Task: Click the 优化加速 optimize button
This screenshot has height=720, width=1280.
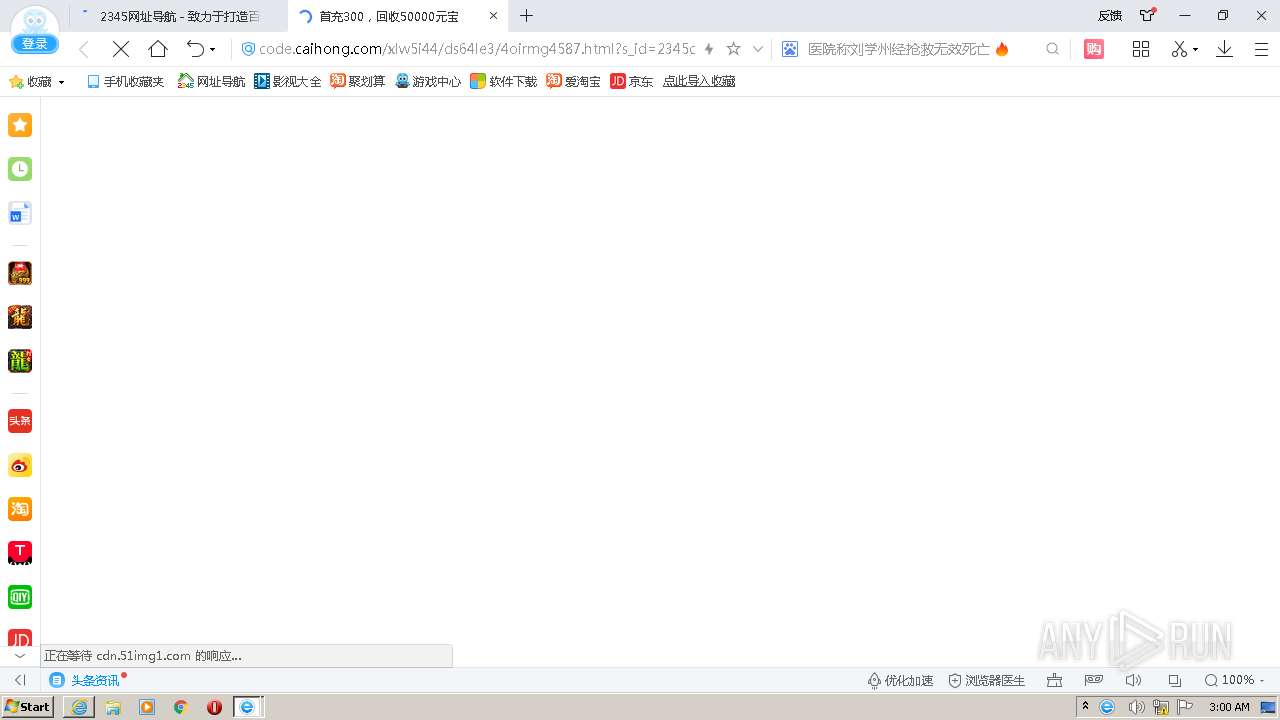Action: coord(900,680)
